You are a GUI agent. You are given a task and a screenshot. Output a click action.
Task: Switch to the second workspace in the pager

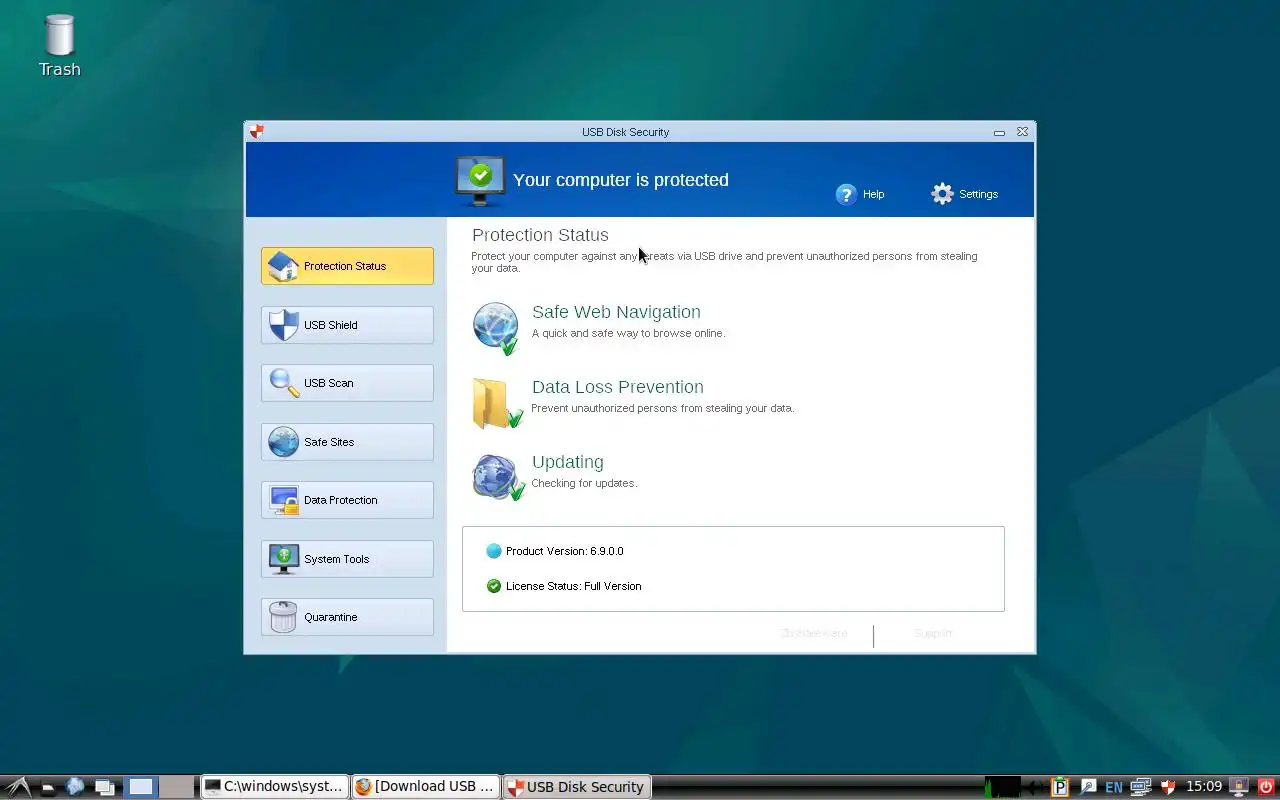176,787
